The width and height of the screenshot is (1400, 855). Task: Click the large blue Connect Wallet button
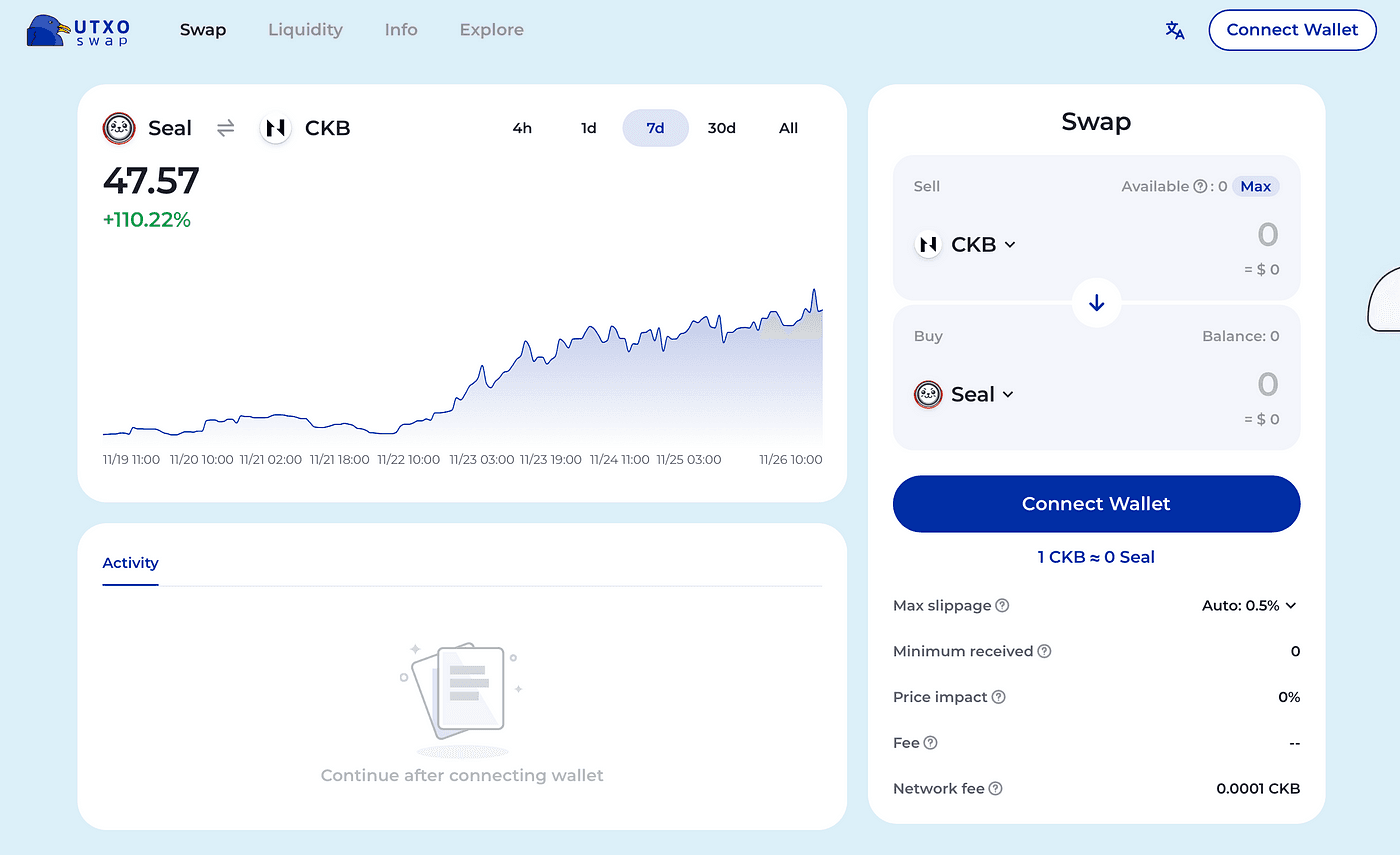click(1096, 504)
